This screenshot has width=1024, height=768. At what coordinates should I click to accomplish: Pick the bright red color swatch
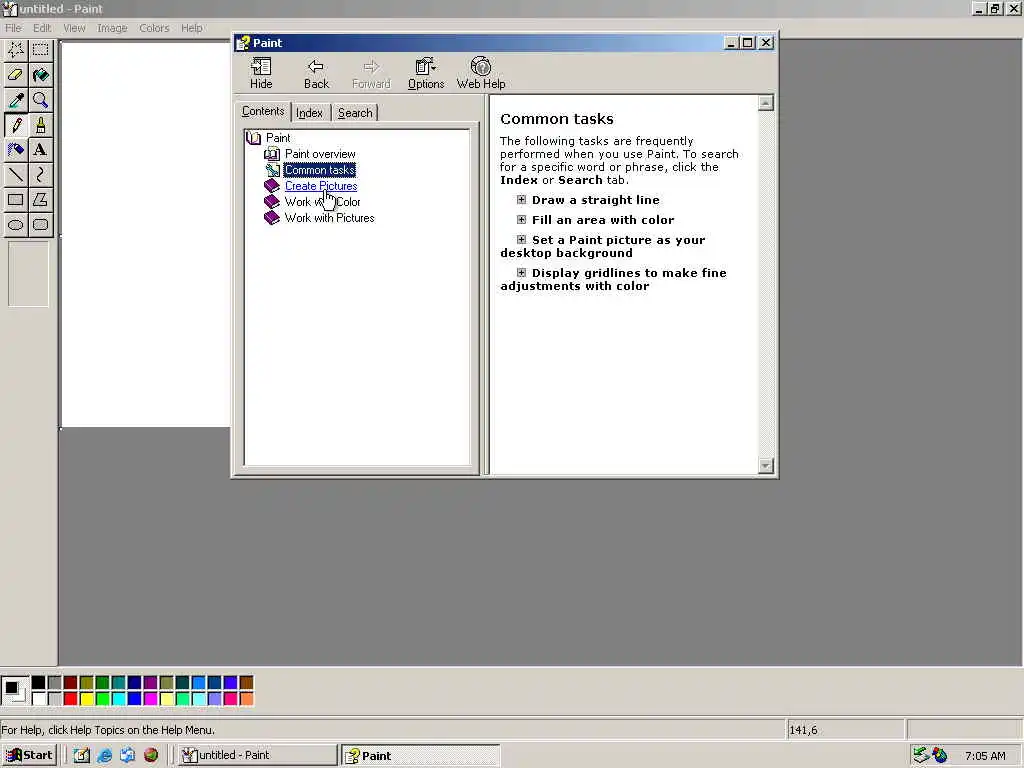pyautogui.click(x=71, y=699)
